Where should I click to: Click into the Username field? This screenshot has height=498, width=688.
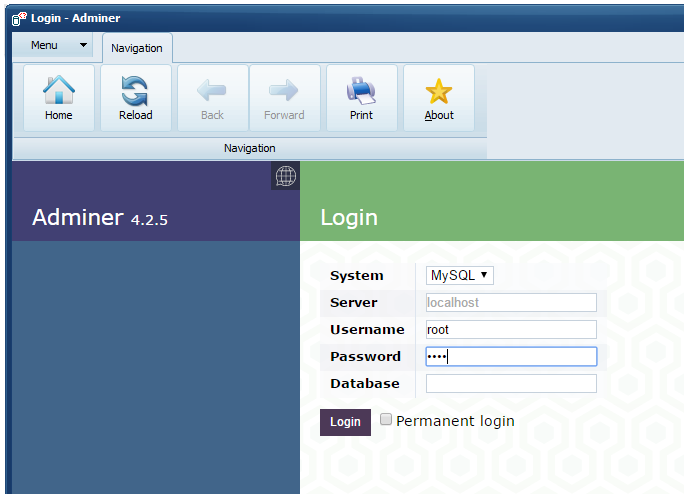pos(511,330)
